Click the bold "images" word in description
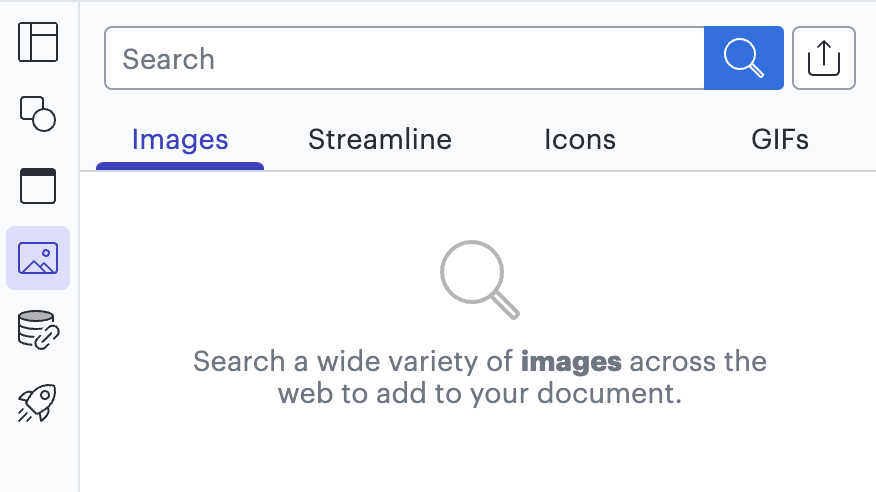 [x=571, y=361]
